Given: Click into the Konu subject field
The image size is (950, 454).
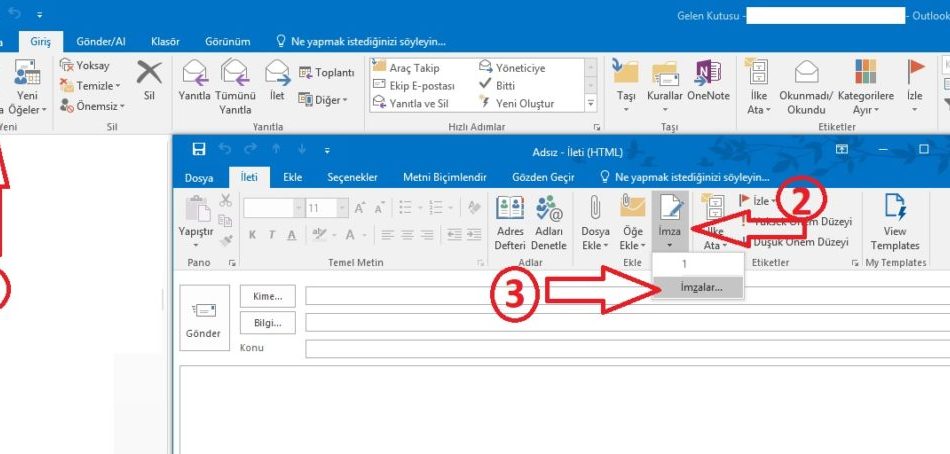Looking at the screenshot, I should [x=620, y=349].
